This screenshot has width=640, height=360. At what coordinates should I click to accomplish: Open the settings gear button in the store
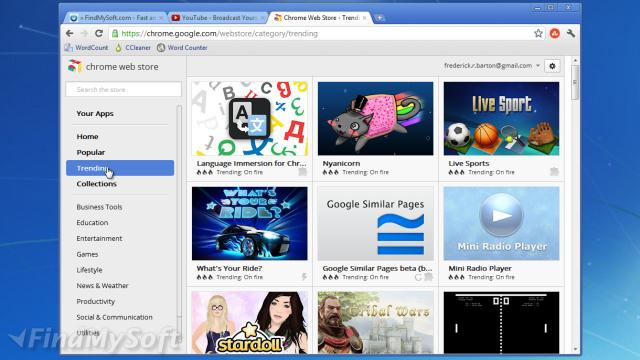pos(552,66)
